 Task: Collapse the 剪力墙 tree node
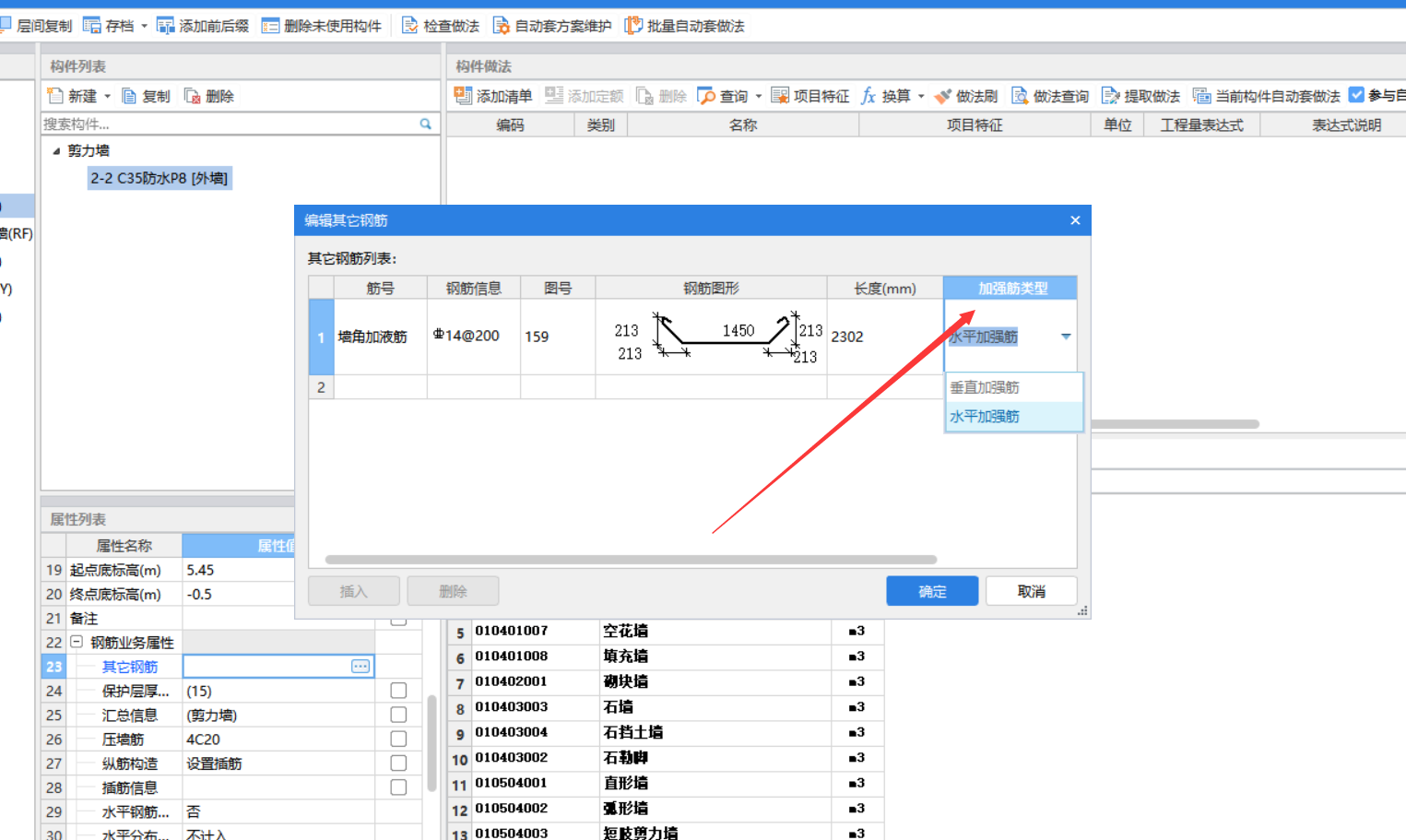(56, 150)
